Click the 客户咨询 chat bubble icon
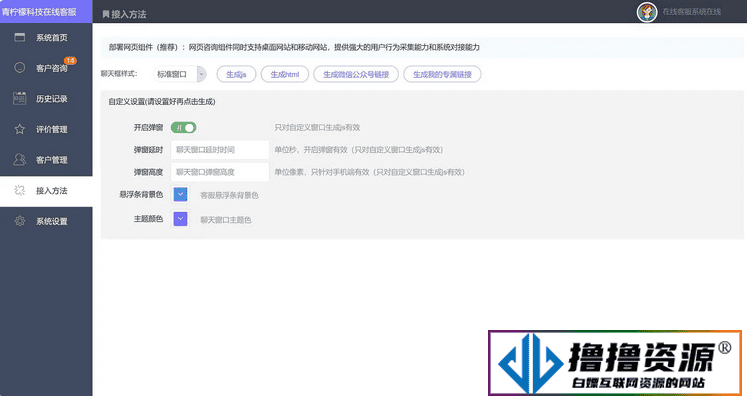This screenshot has height=396, width=747. point(20,68)
